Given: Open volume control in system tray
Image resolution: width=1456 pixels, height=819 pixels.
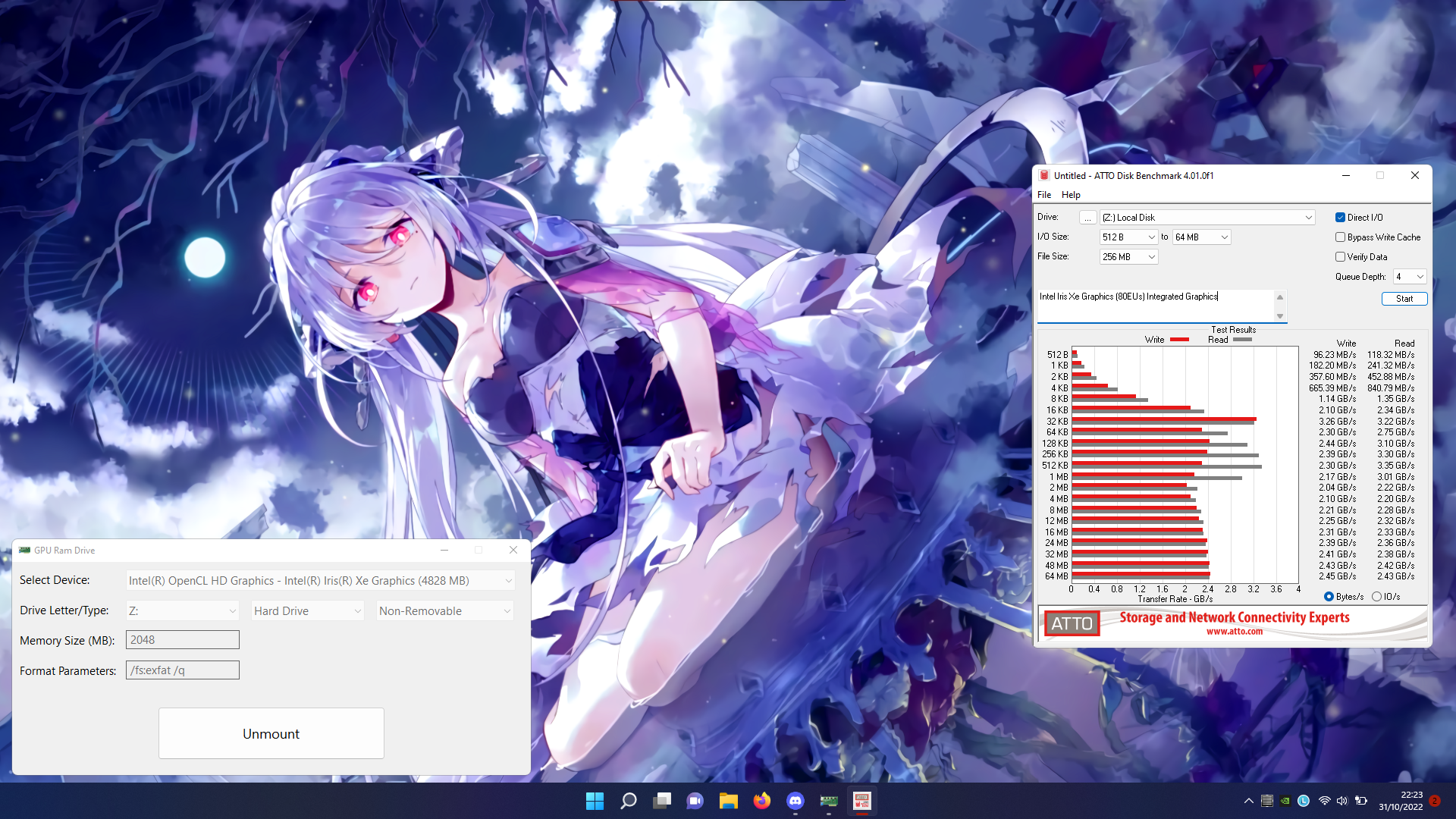Looking at the screenshot, I should click(1342, 801).
